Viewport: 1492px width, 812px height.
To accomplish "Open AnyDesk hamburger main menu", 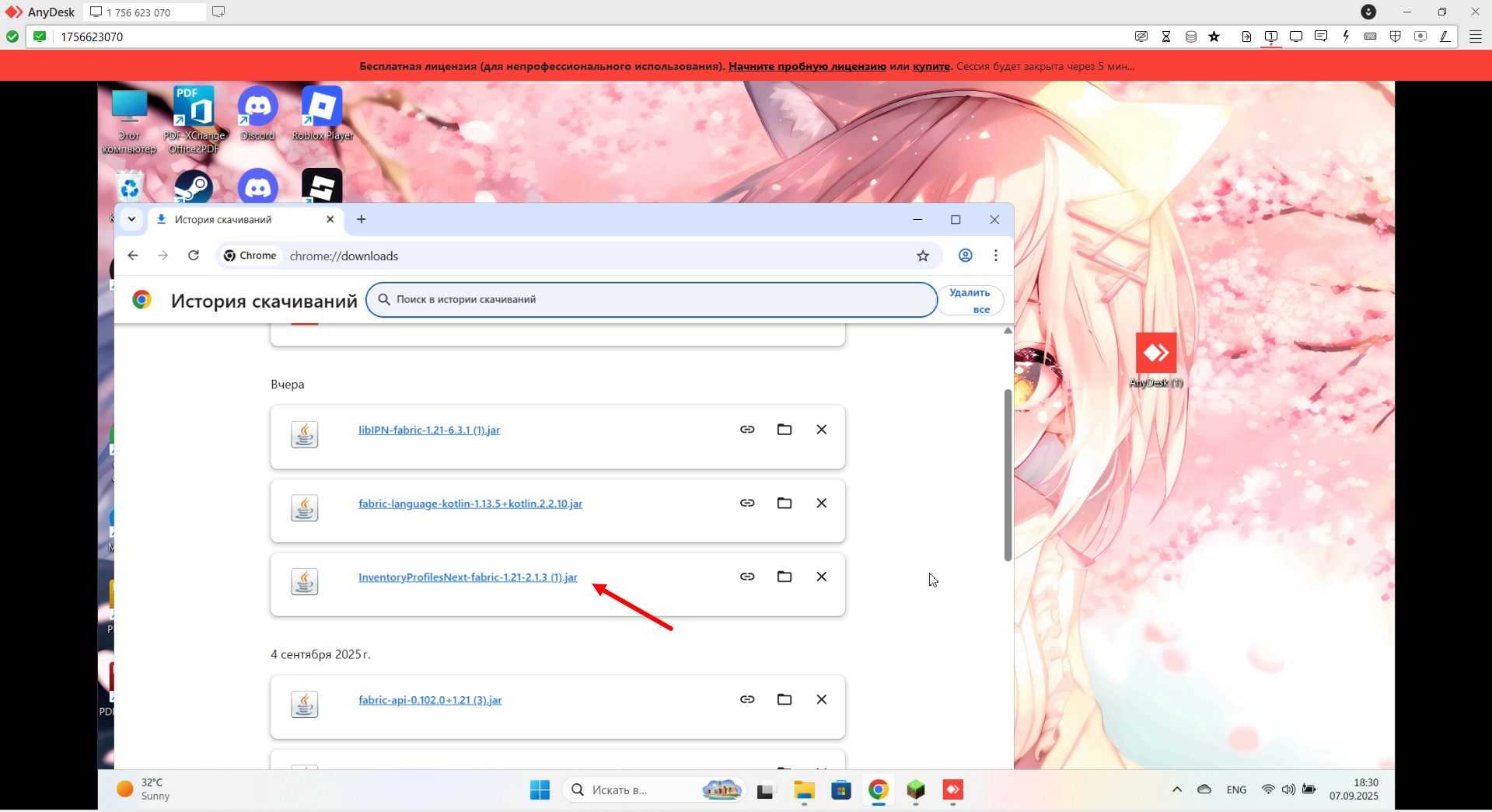I will point(1475,37).
